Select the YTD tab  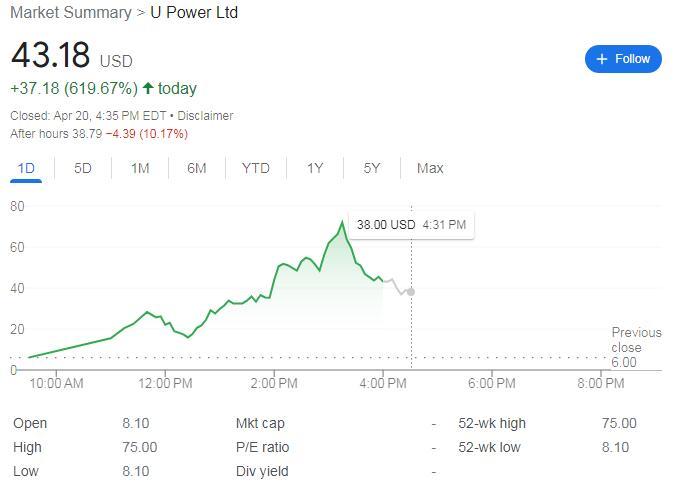click(x=256, y=168)
